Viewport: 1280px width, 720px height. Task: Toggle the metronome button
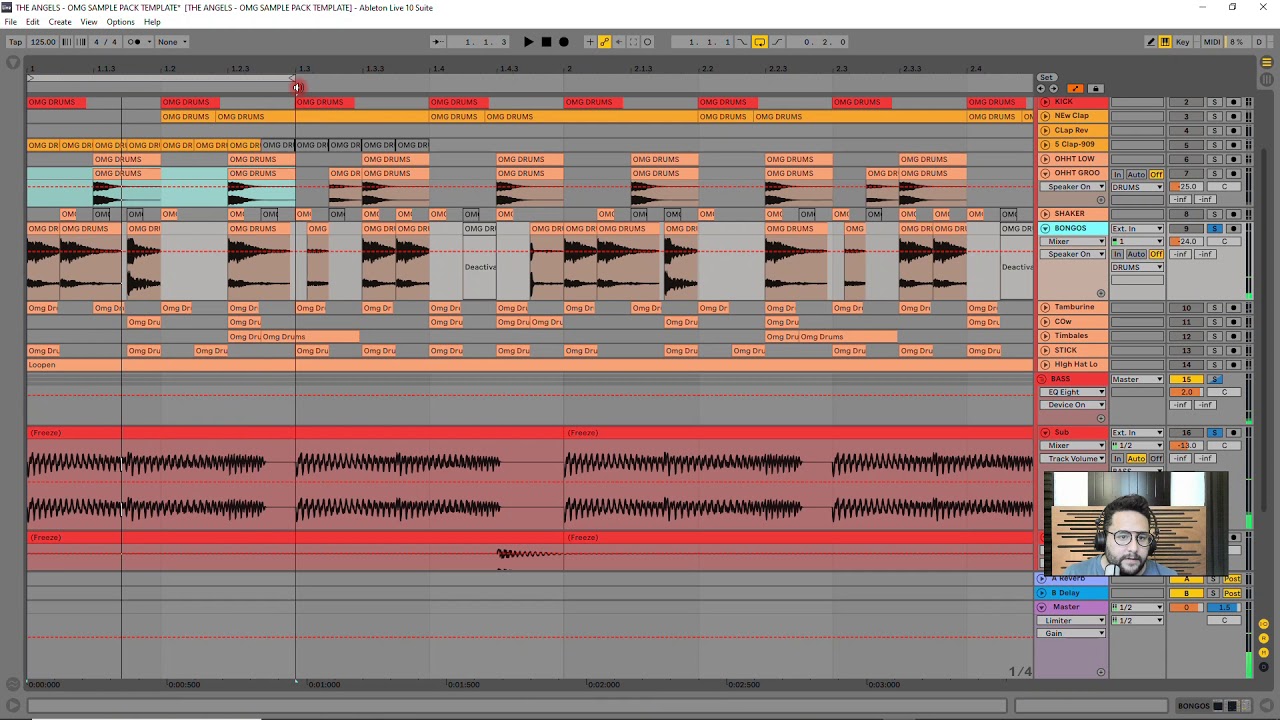point(134,42)
